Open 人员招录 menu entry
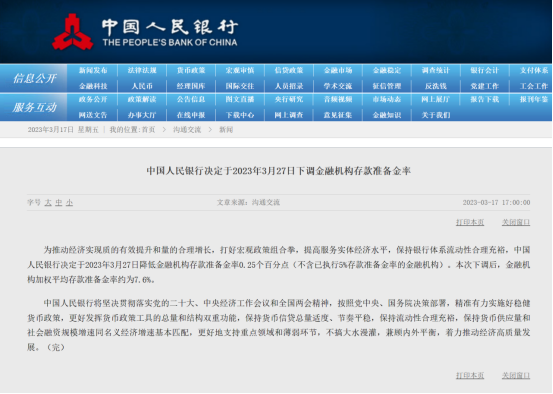The height and width of the screenshot is (394, 553). click(289, 86)
